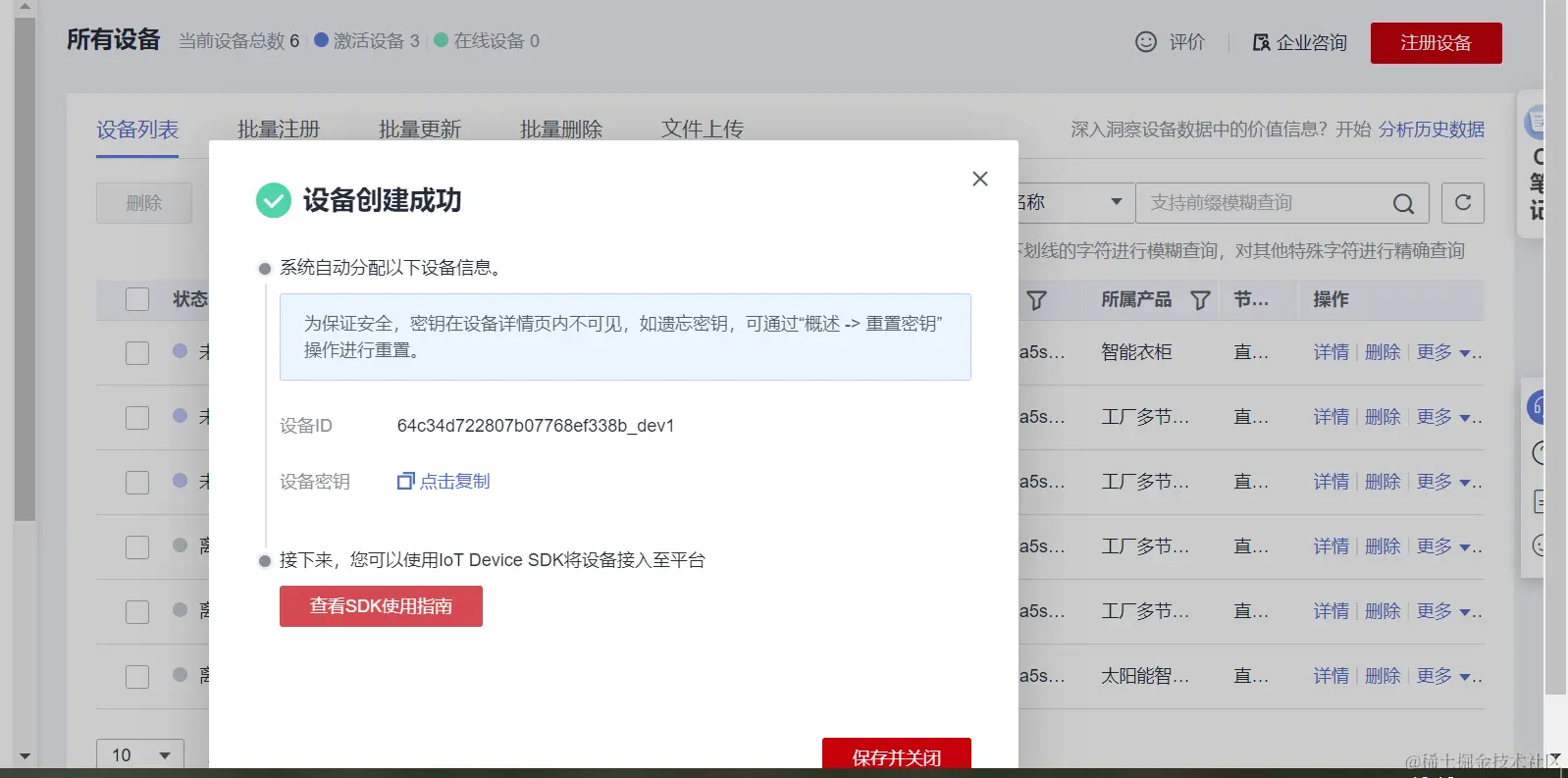The image size is (1568, 778).
Task: Click 删除 in 智能衣柜 row
Action: [1383, 352]
